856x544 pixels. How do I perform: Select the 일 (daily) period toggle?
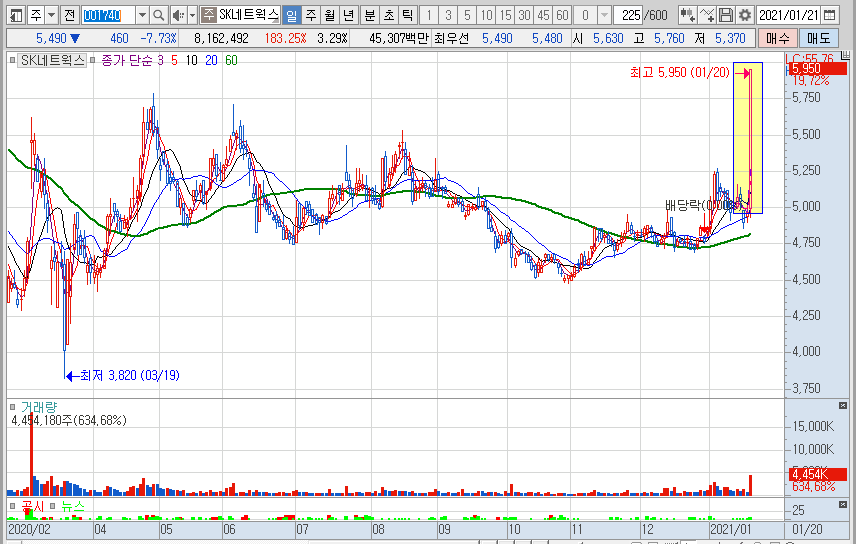tap(291, 15)
